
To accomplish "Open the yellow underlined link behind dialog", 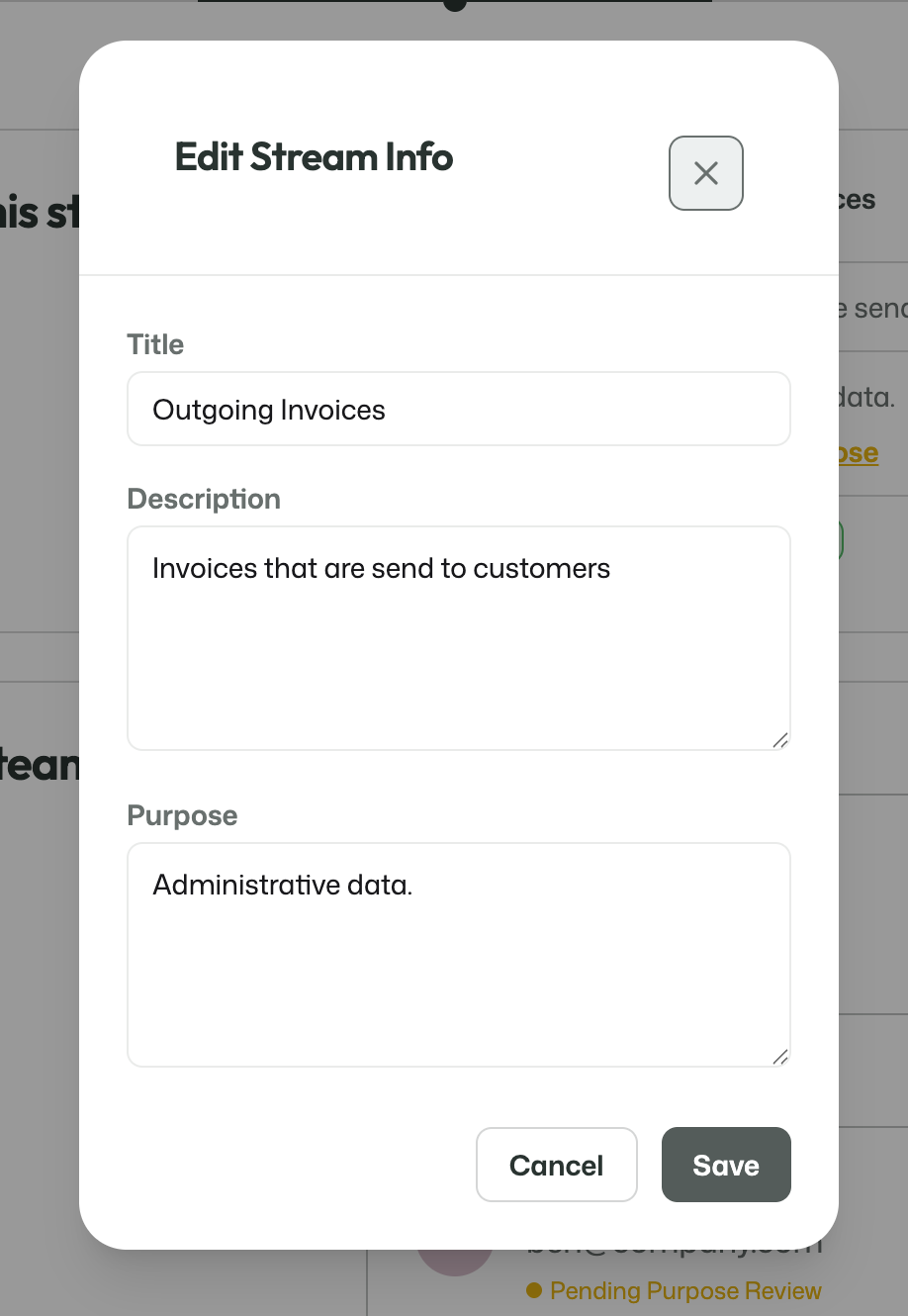I will [x=858, y=453].
